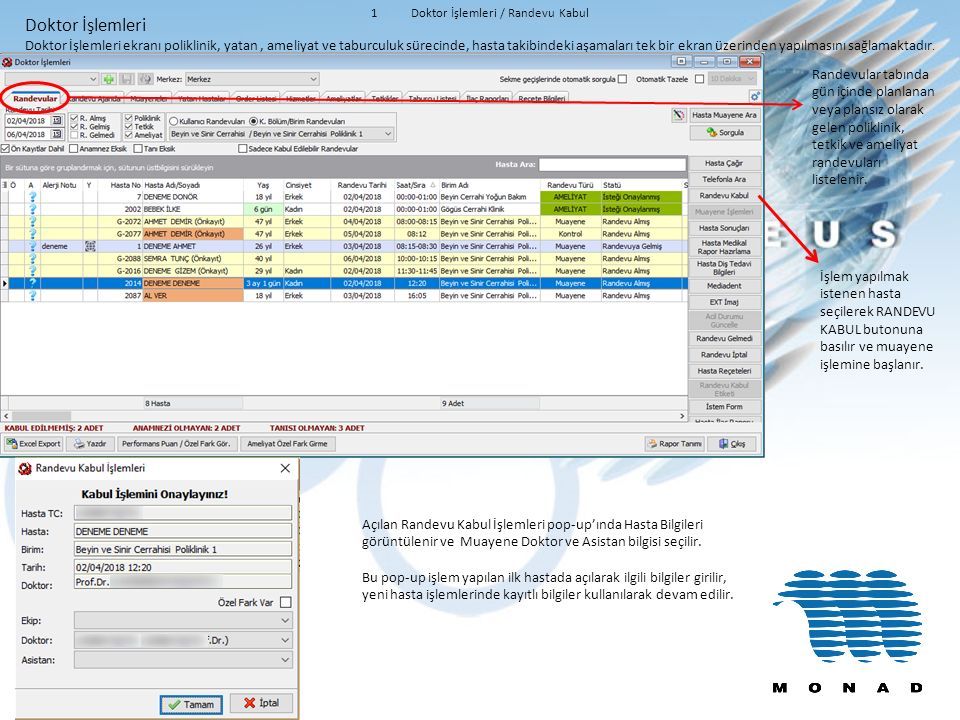Viewport: 960px width, 720px height.
Task: Click the Yazdır print button
Action: tap(91, 444)
